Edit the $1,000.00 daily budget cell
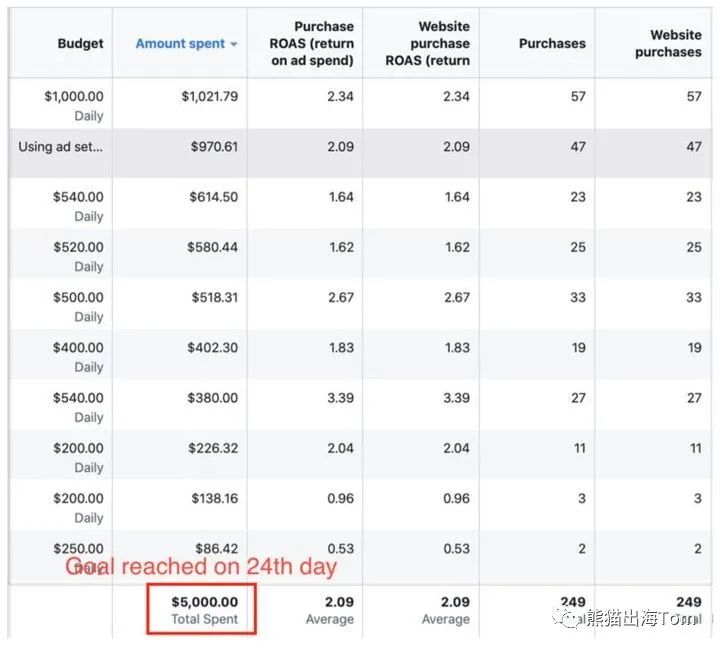 (73, 97)
